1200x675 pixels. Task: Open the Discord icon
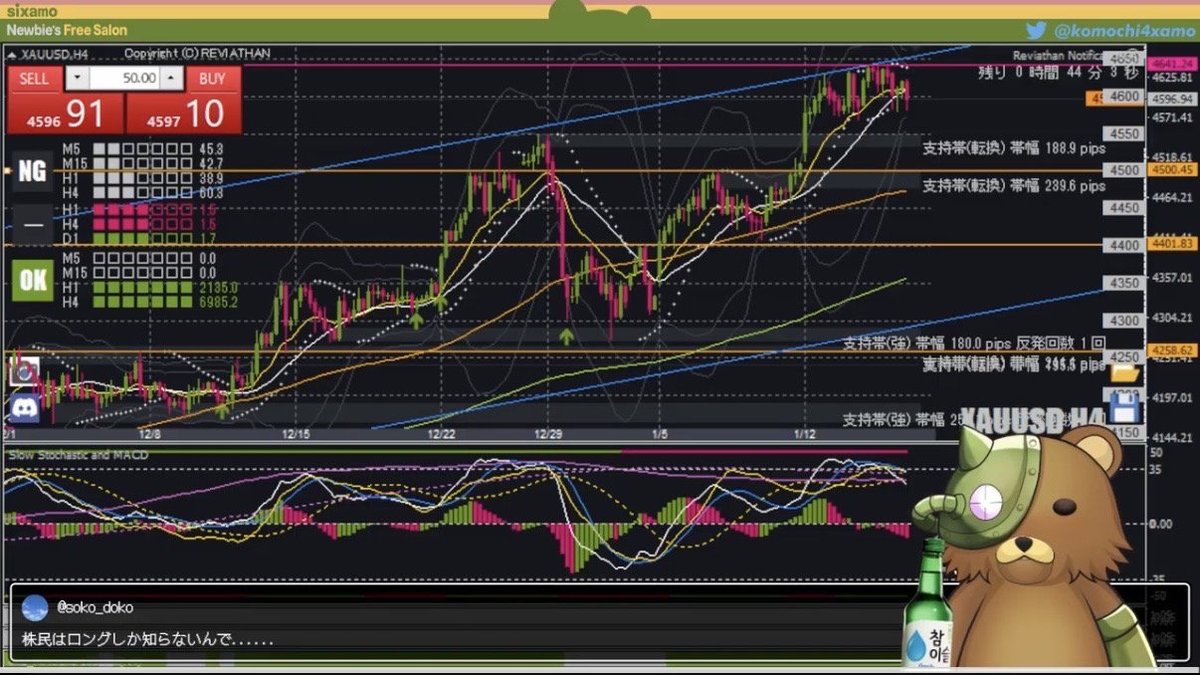(24, 409)
